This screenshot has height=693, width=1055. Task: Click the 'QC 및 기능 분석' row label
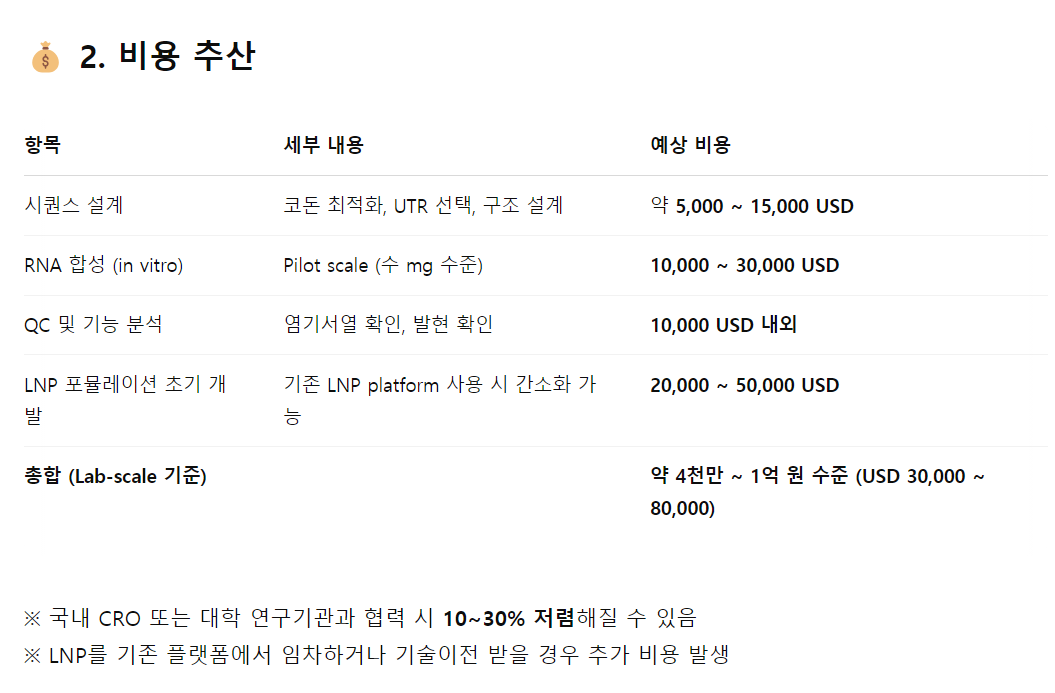click(94, 324)
